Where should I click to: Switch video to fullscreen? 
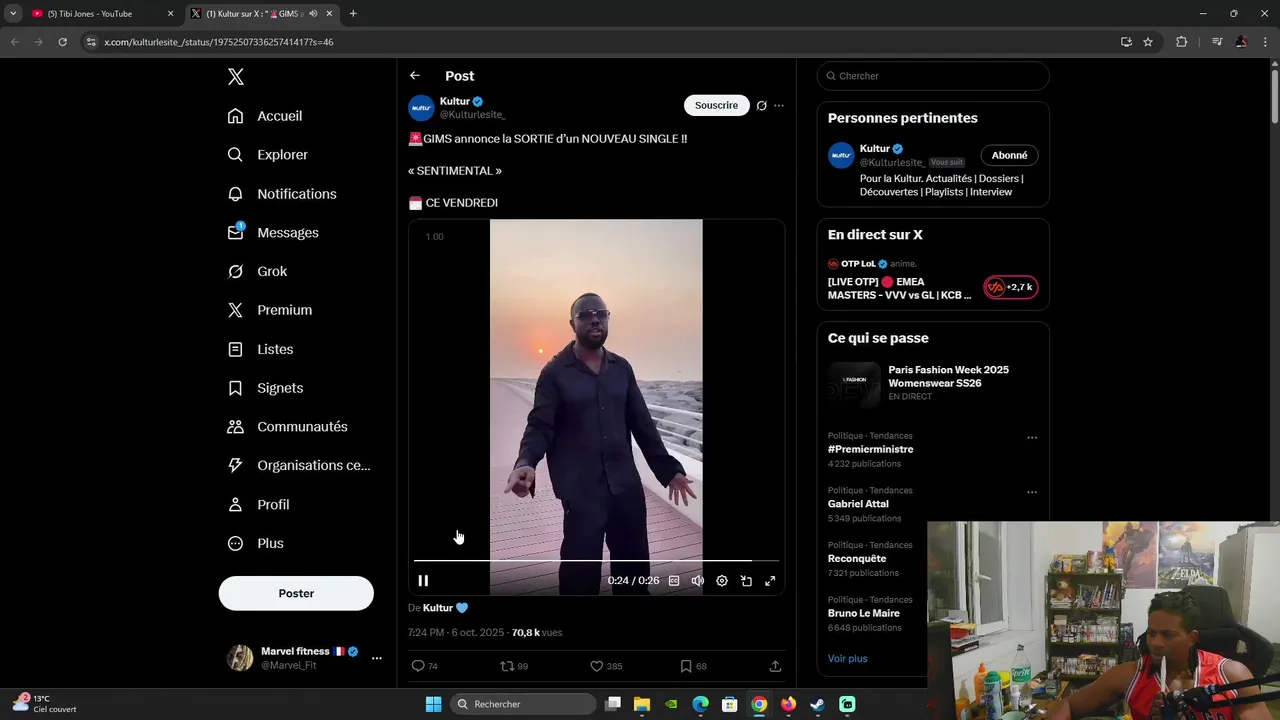[770, 580]
